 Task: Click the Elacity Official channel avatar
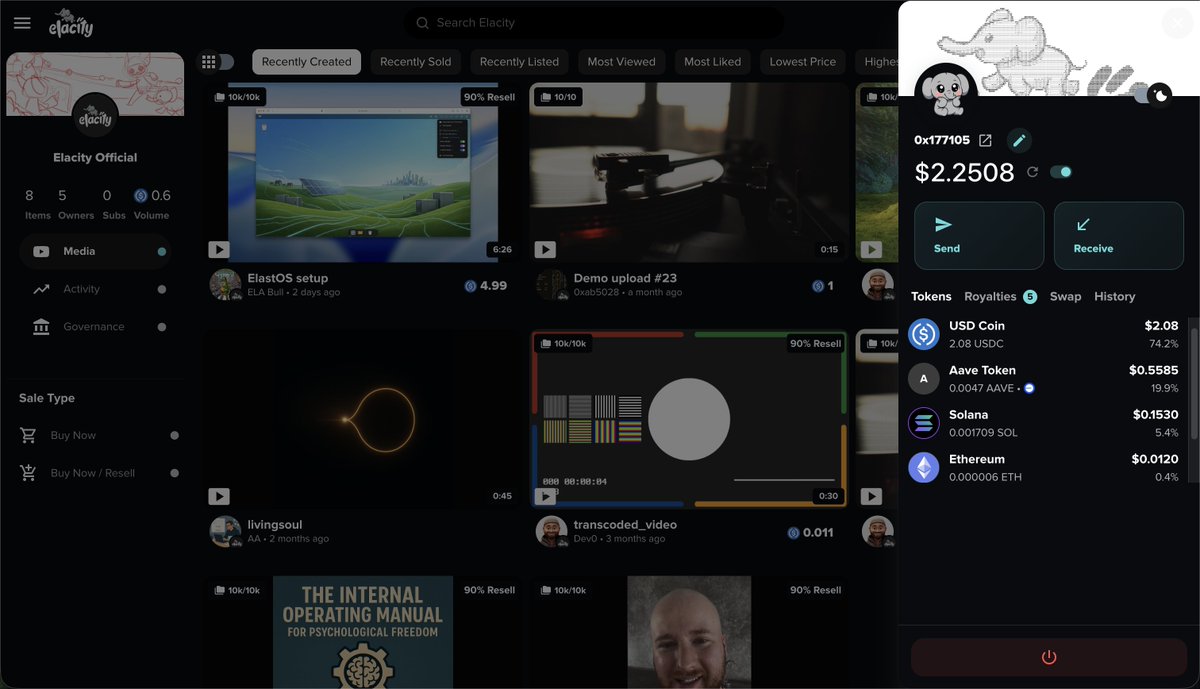(x=95, y=116)
